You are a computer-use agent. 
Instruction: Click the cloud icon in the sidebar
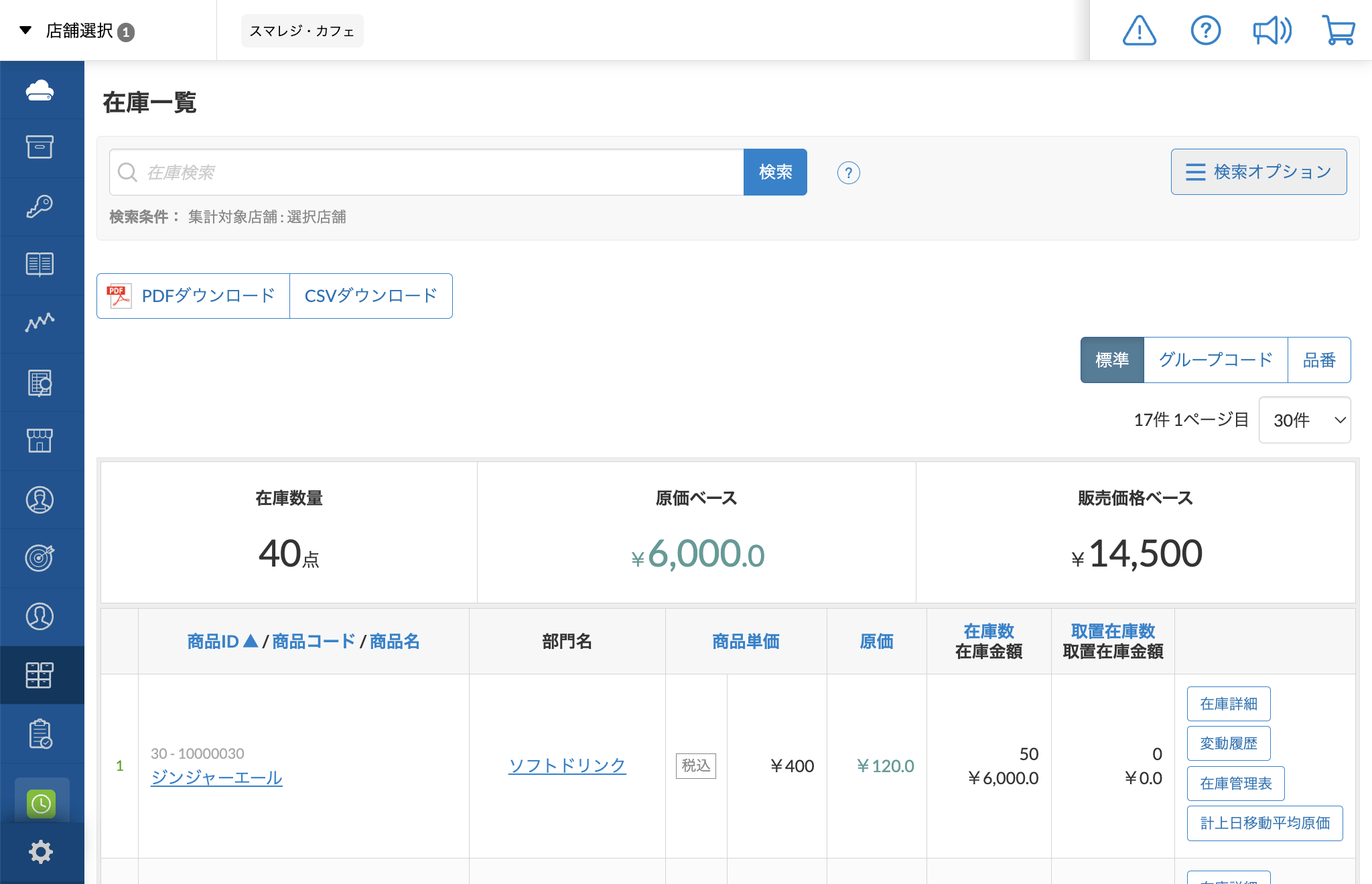(x=40, y=90)
